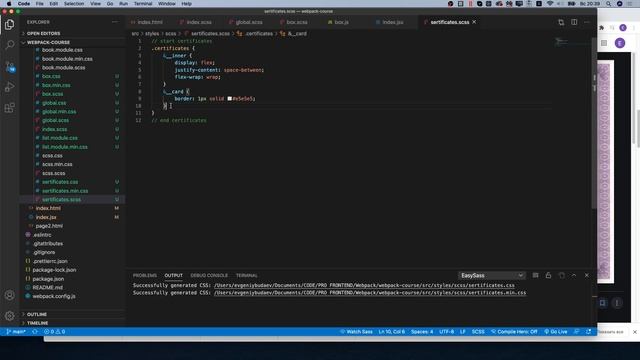Open the Debug Console panel tab
This screenshot has height=360, width=640.
(x=209, y=276)
